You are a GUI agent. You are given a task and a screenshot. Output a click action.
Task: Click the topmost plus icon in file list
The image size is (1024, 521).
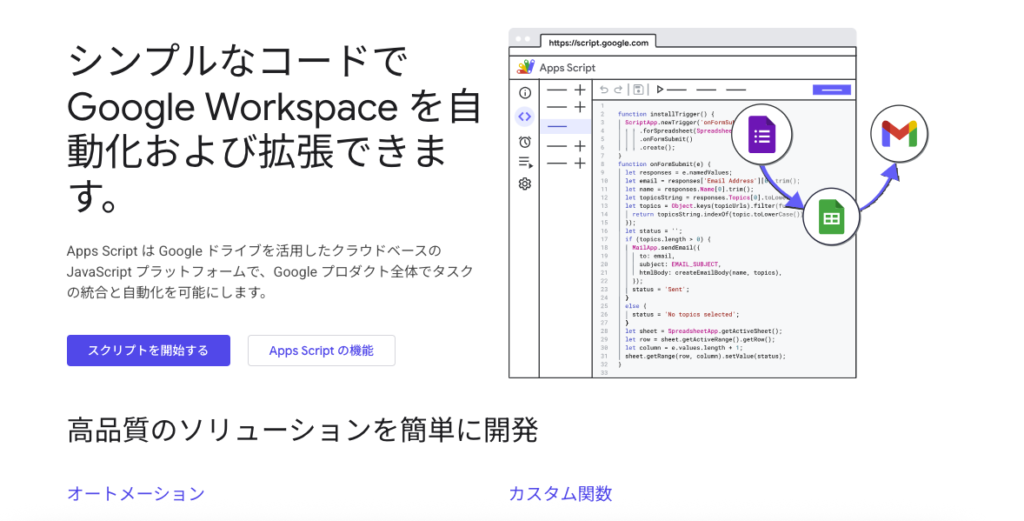click(x=579, y=91)
